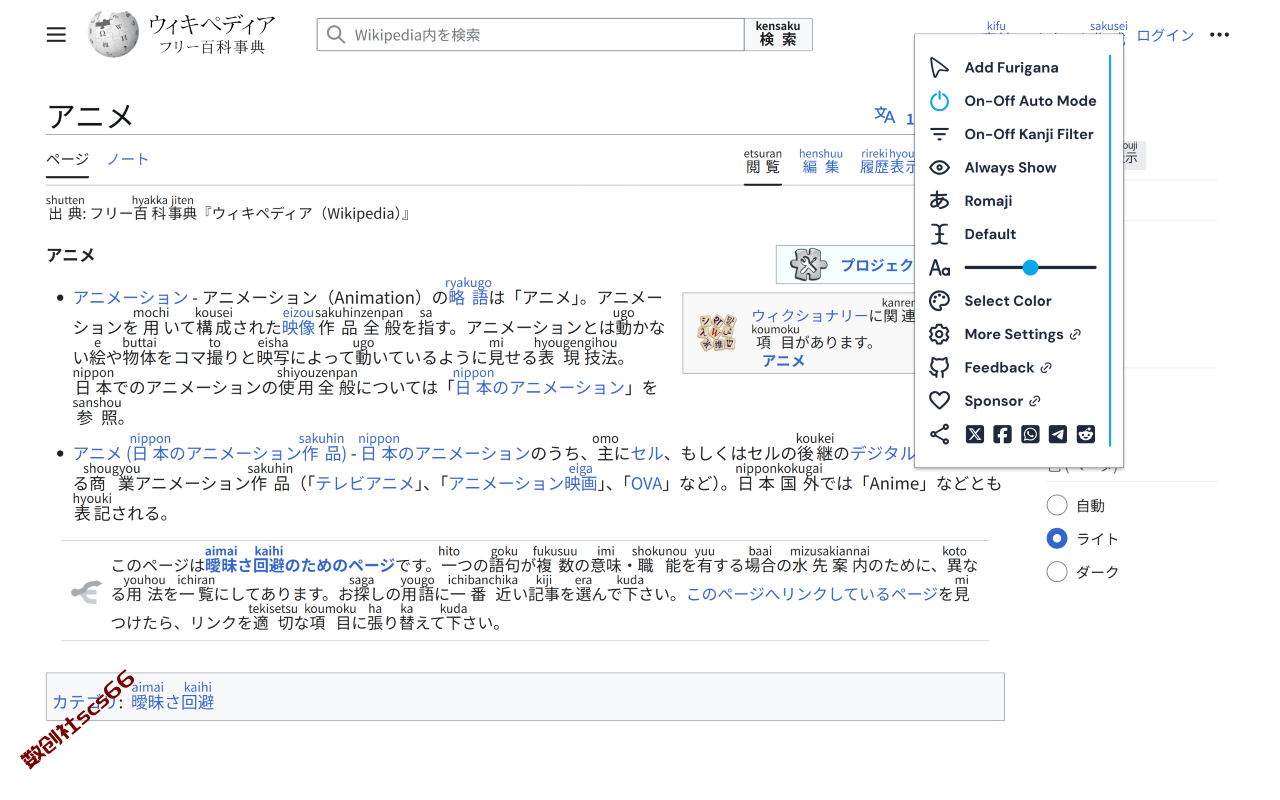Click the magnifier icon in the search box

coord(336,35)
